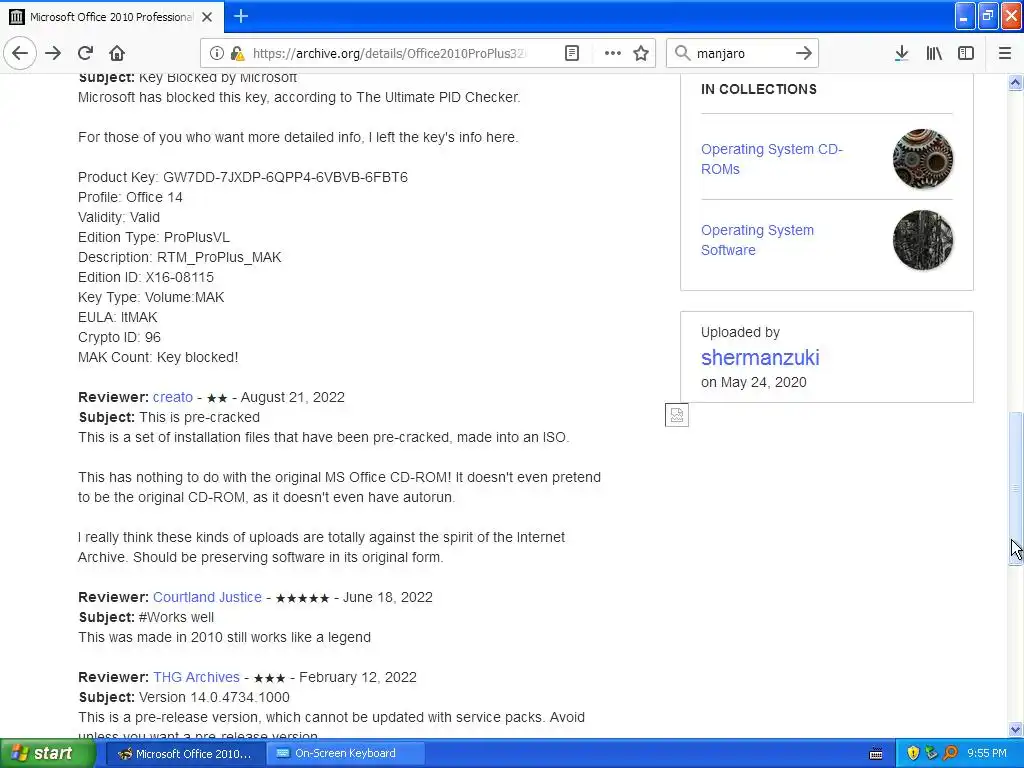This screenshot has width=1024, height=768.
Task: Toggle reader view in address bar
Action: click(x=571, y=53)
